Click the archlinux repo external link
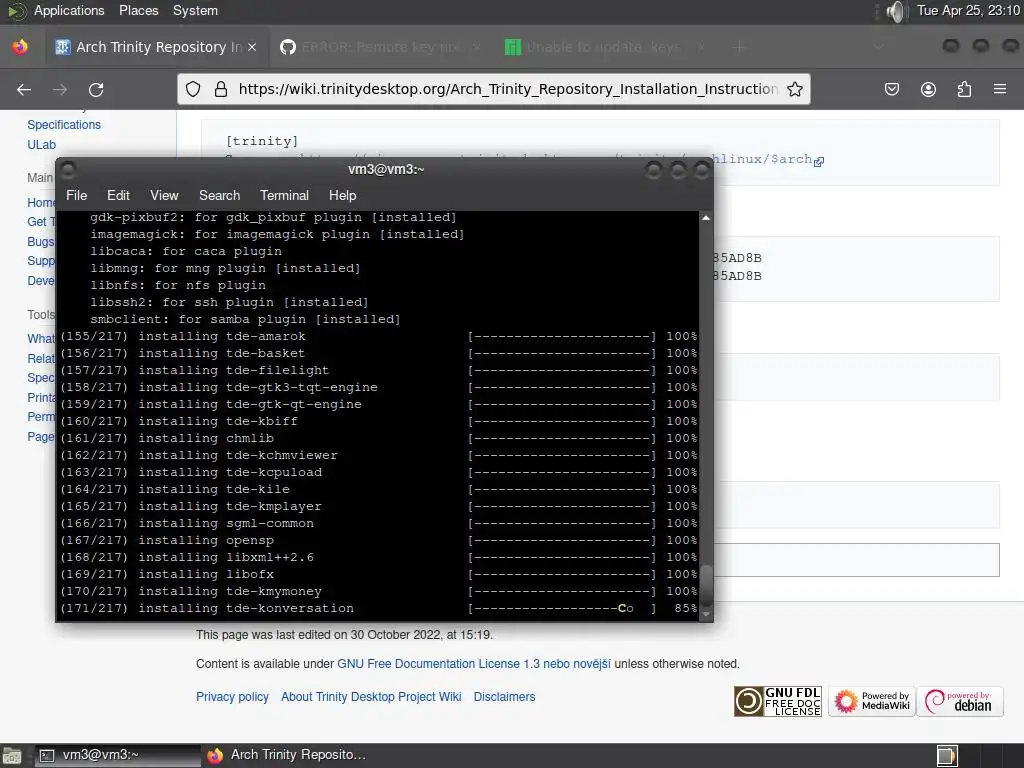The image size is (1024, 768). (767, 159)
